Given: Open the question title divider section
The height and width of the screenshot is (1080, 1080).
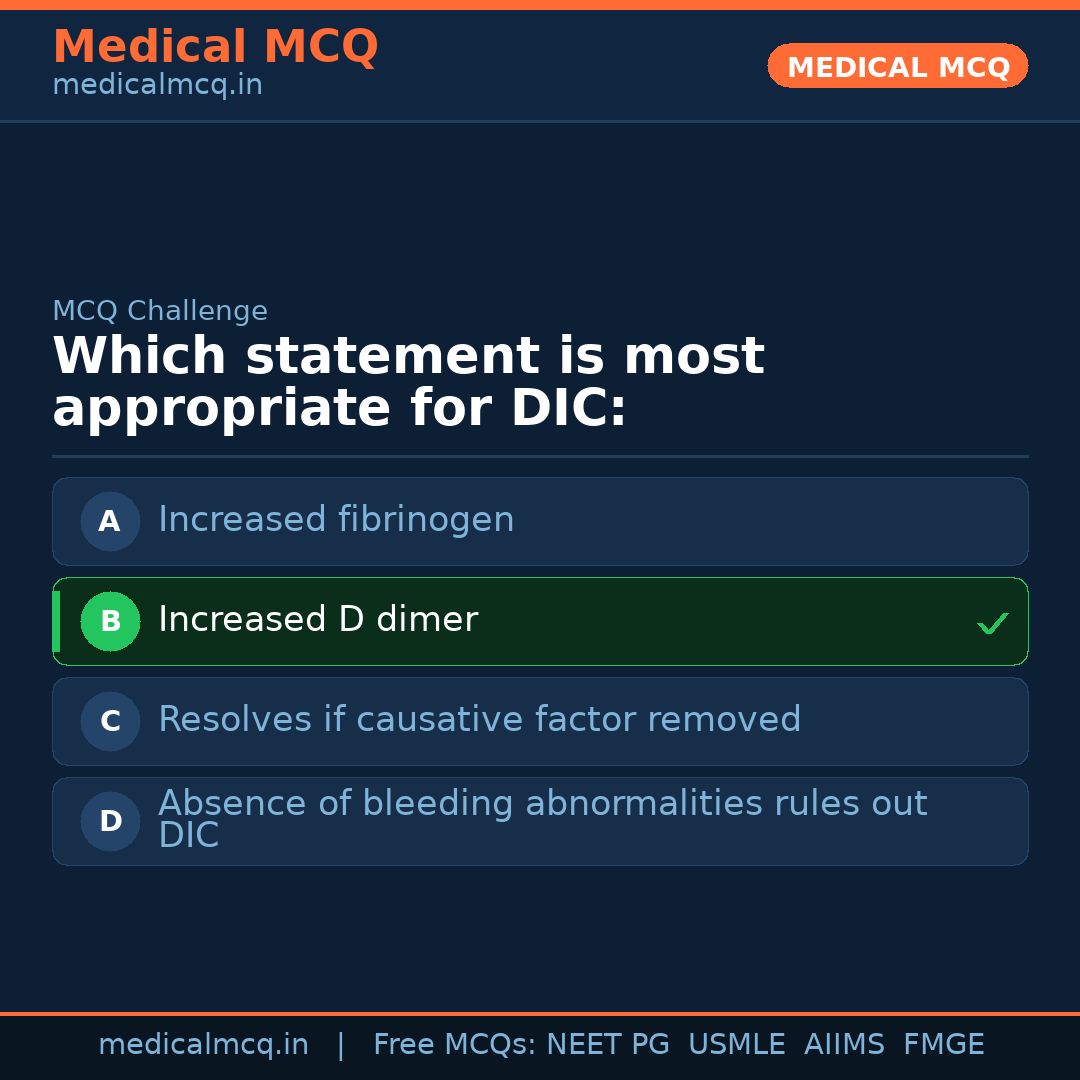Looking at the screenshot, I should [x=540, y=457].
